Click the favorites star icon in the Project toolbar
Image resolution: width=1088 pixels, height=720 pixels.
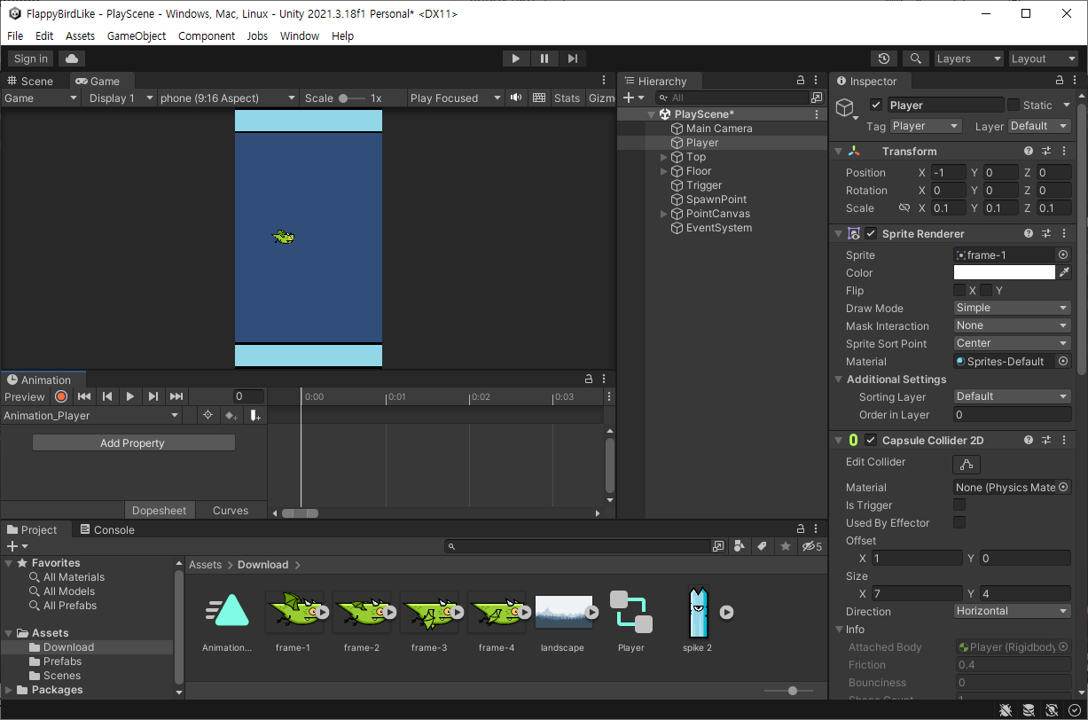pyautogui.click(x=785, y=547)
